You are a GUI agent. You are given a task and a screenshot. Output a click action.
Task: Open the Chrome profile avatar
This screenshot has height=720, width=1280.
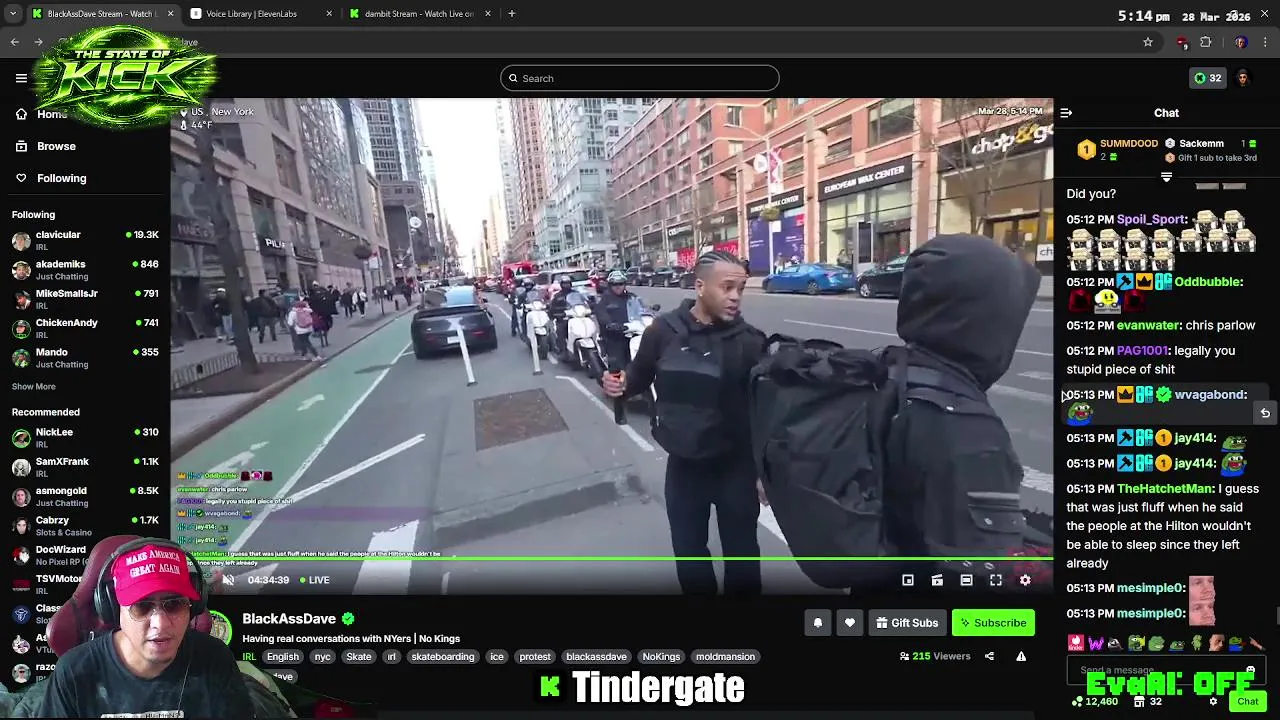(1241, 42)
